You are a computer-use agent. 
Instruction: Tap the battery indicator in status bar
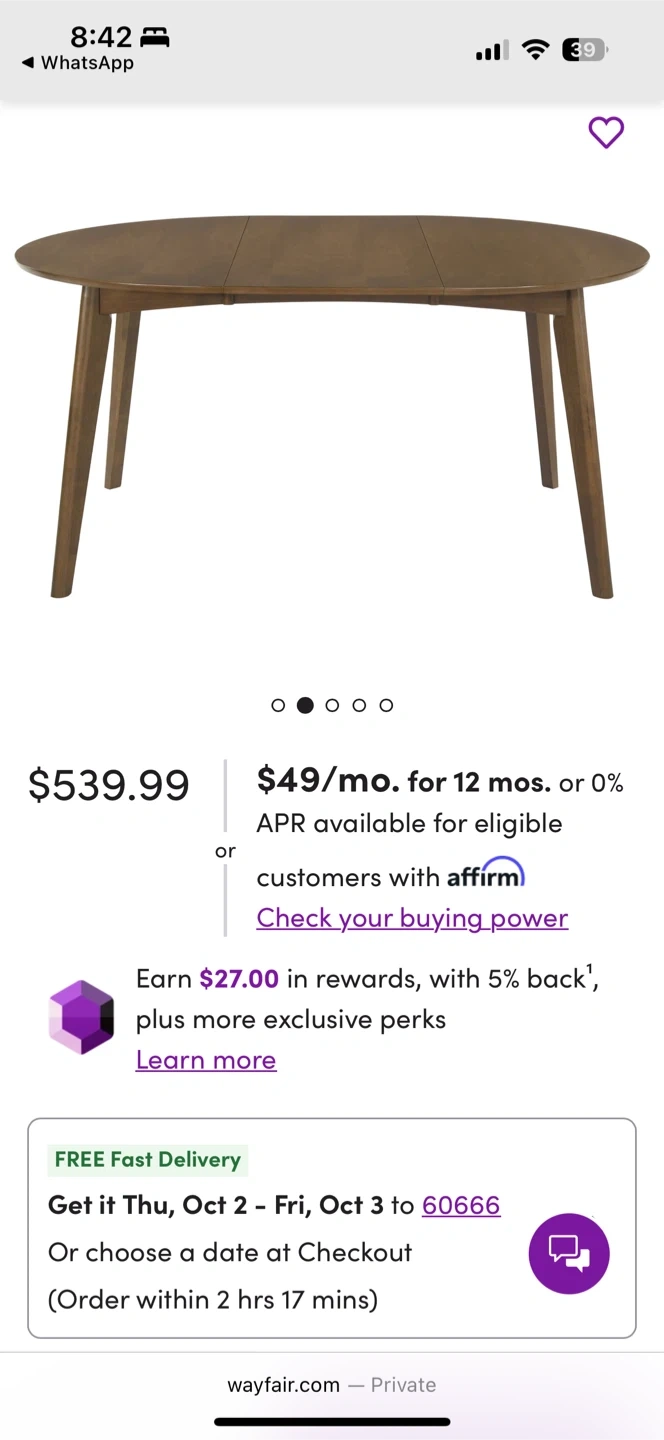(585, 50)
